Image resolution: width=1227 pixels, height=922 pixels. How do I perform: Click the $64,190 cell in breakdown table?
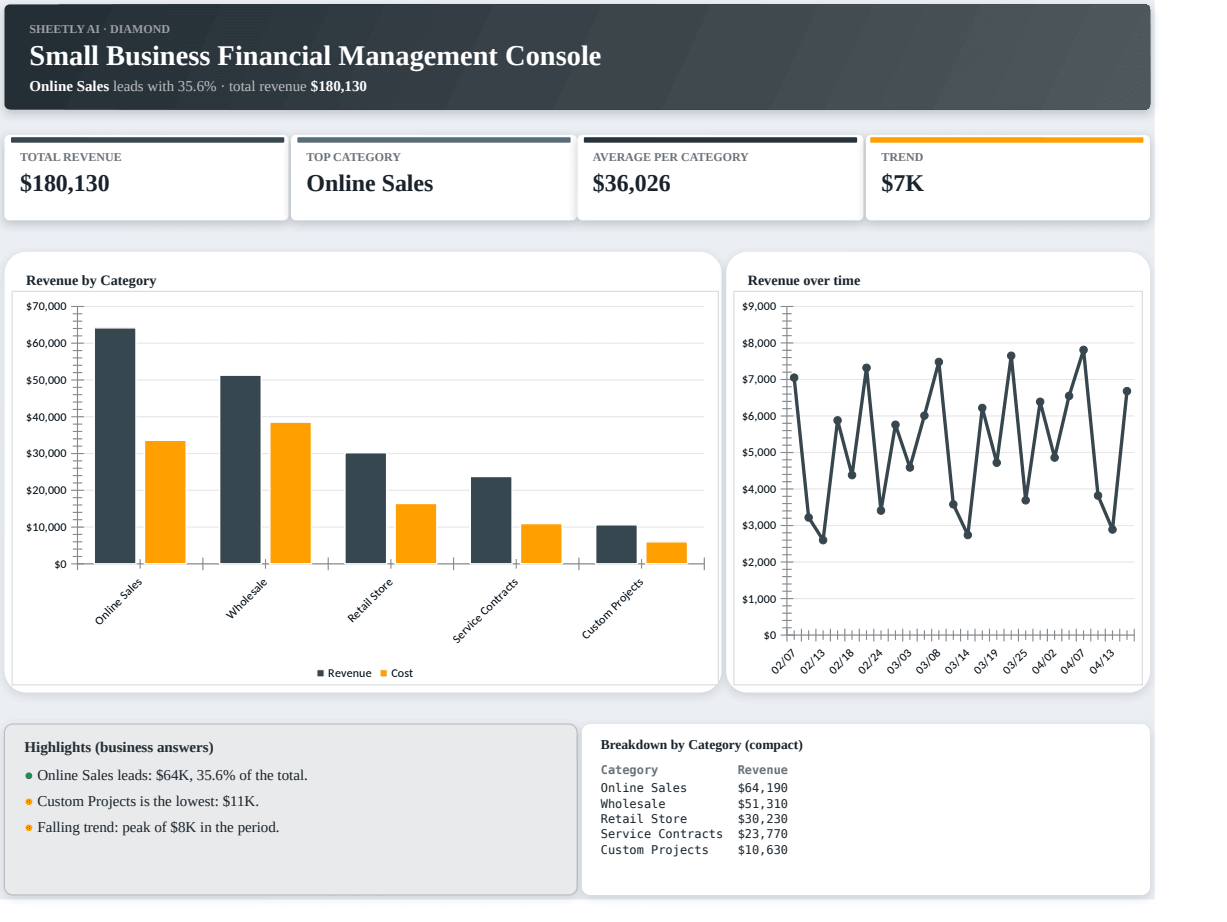762,788
